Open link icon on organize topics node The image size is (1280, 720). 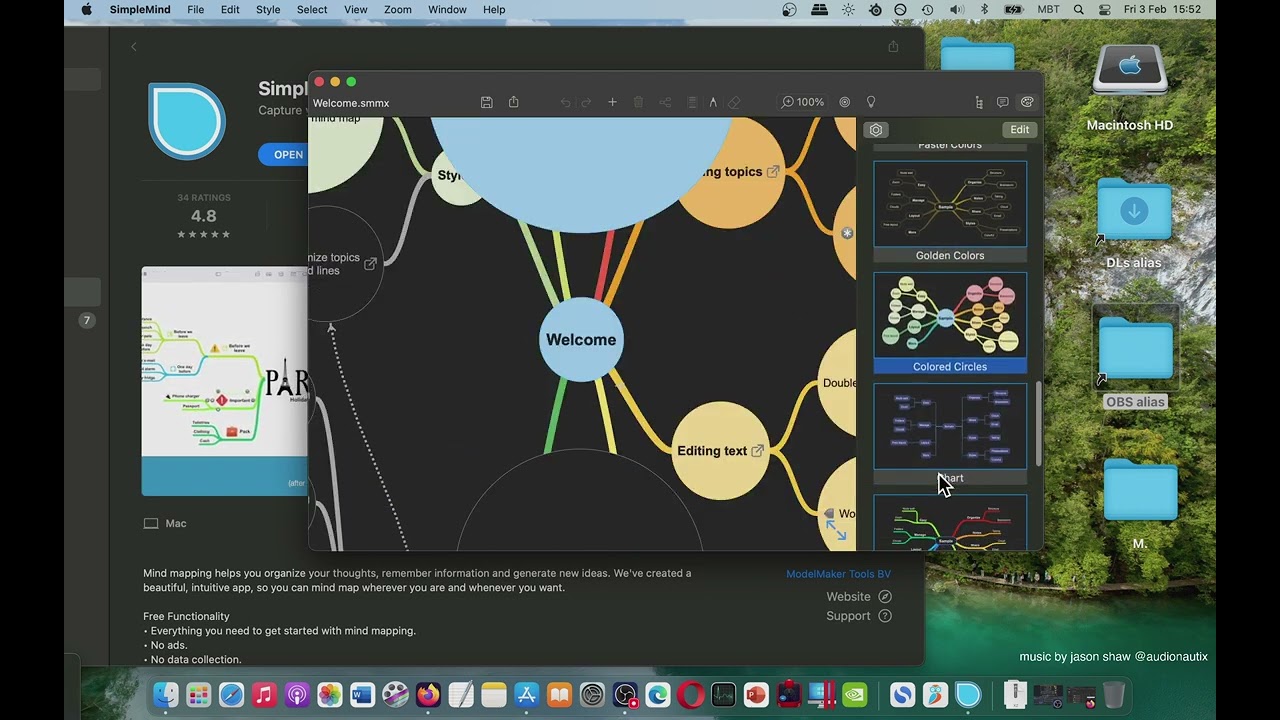[x=370, y=264]
